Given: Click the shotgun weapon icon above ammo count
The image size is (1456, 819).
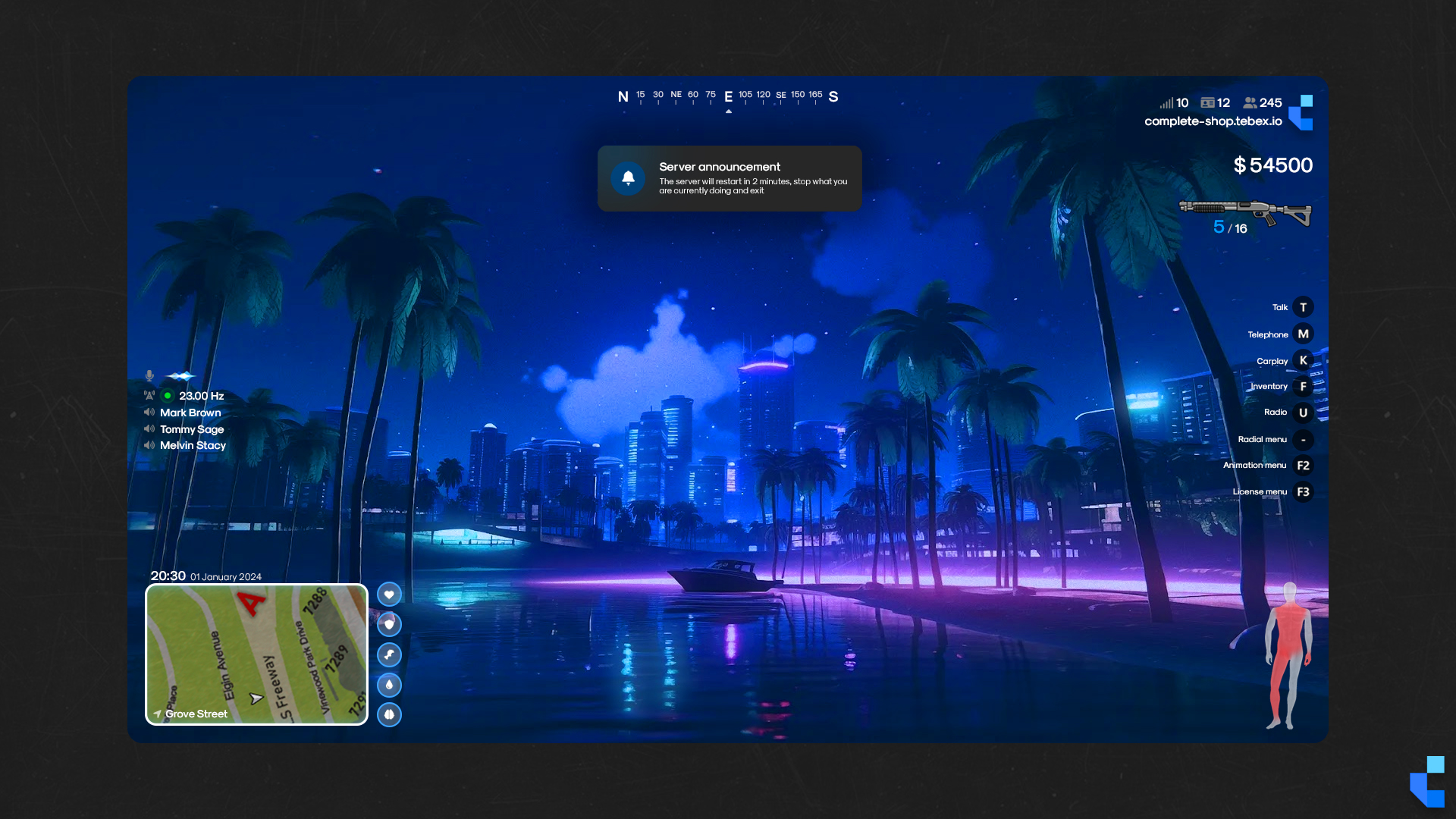Looking at the screenshot, I should click(x=1246, y=213).
